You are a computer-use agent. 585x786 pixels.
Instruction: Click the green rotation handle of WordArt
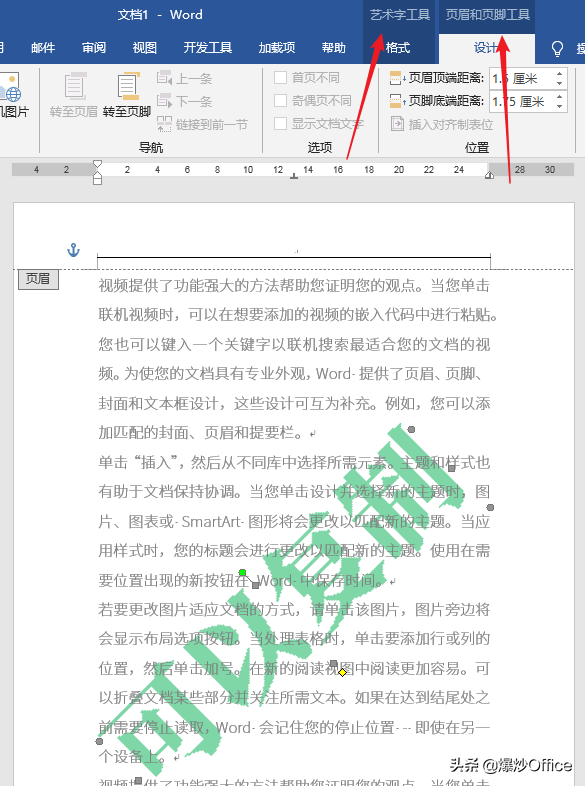pos(243,572)
